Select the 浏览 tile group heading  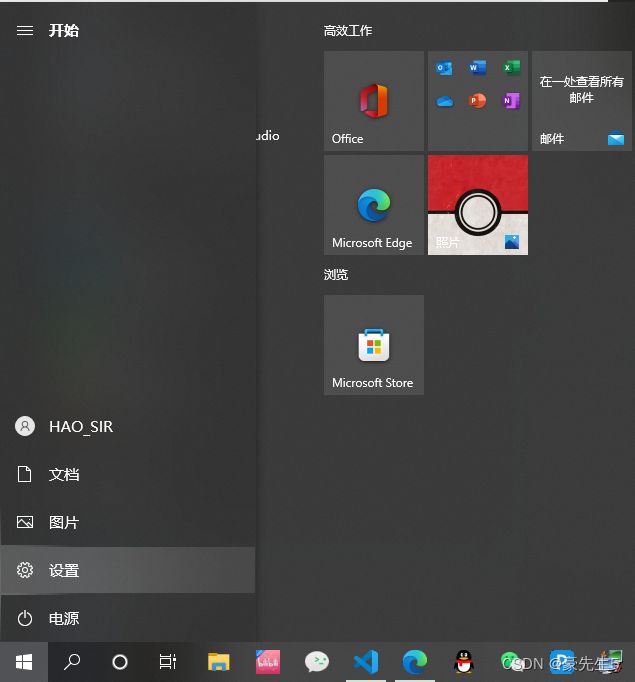[336, 274]
